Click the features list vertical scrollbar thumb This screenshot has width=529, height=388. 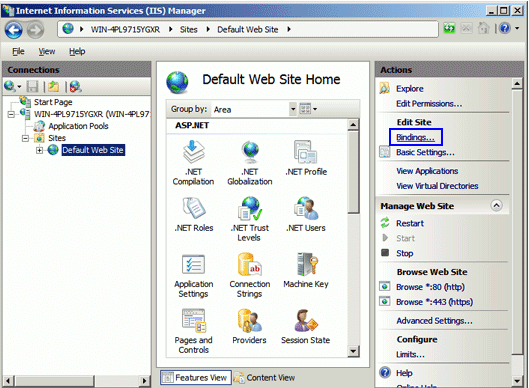pyautogui.click(x=353, y=172)
